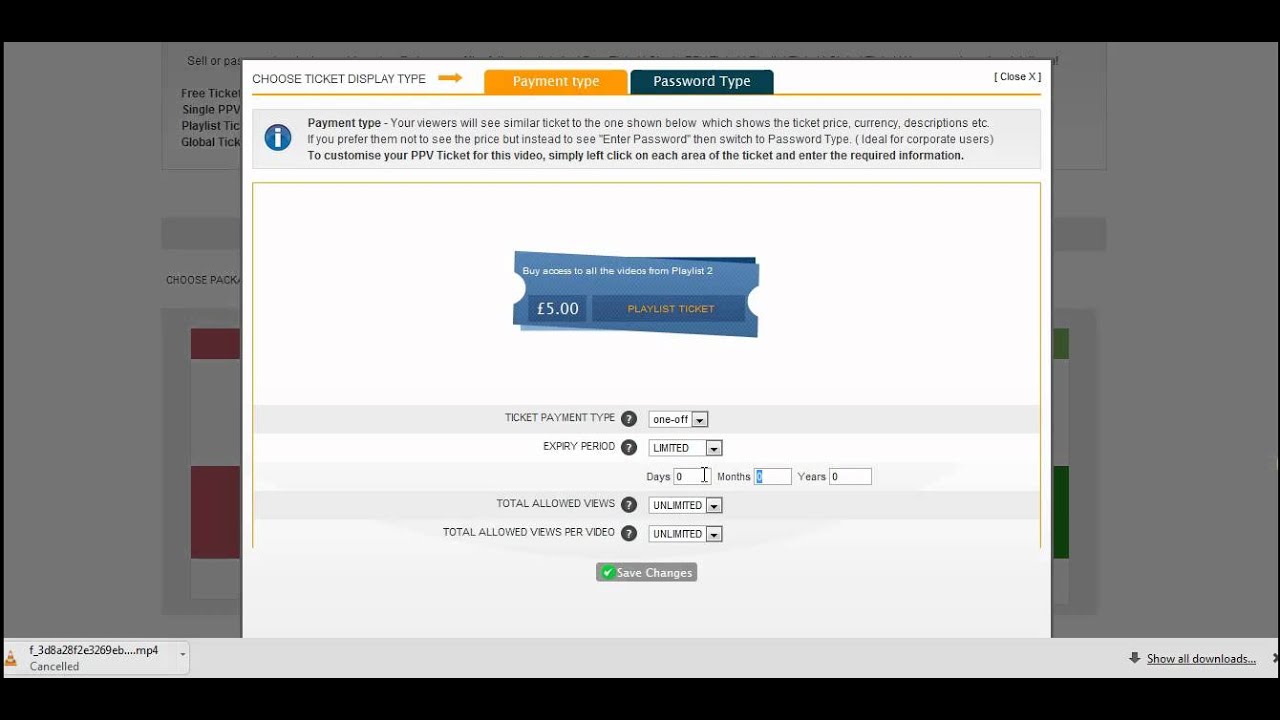Open the LIMITED expiry period dropdown

(x=685, y=448)
